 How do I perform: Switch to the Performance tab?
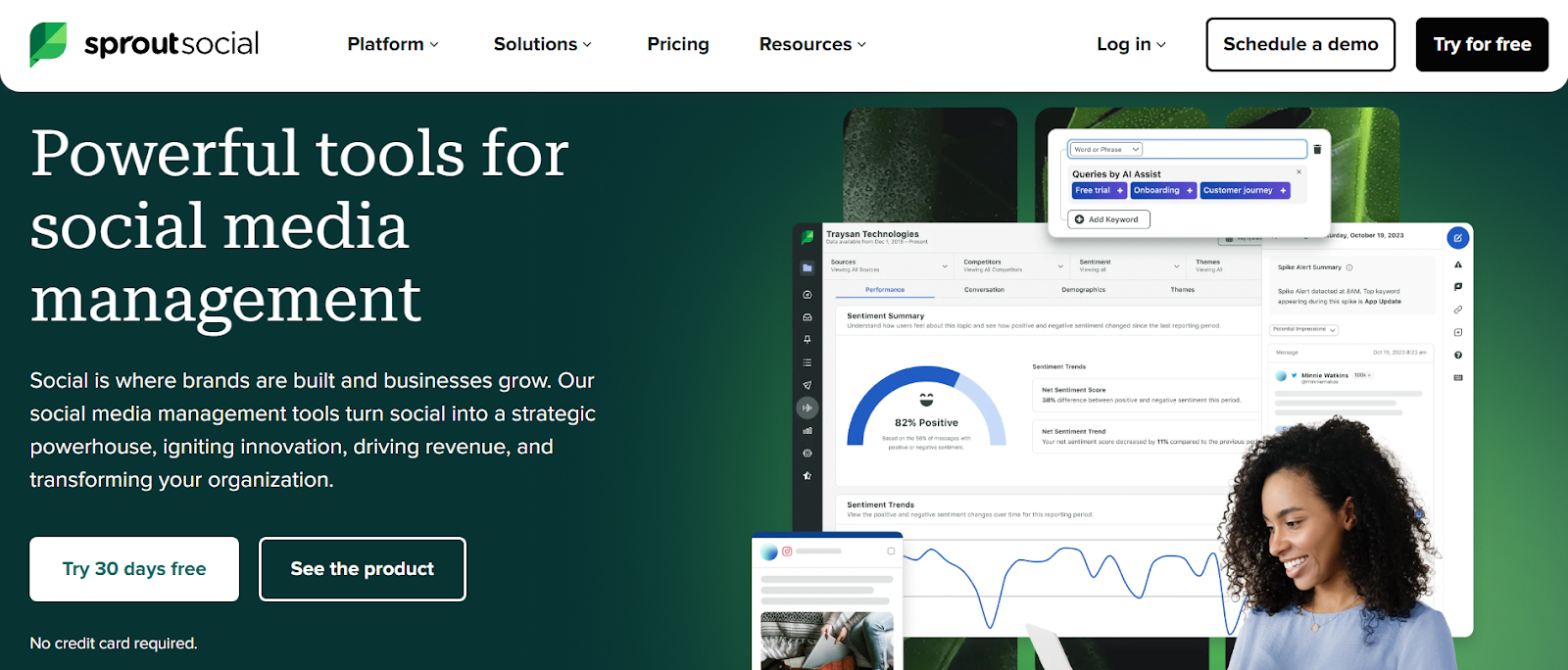click(x=885, y=290)
